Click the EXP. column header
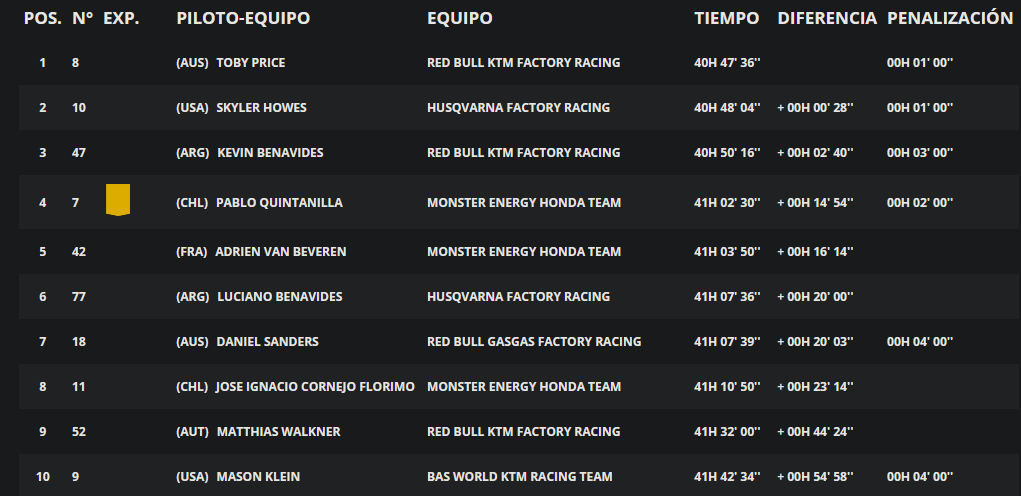The image size is (1021, 496). click(x=122, y=18)
